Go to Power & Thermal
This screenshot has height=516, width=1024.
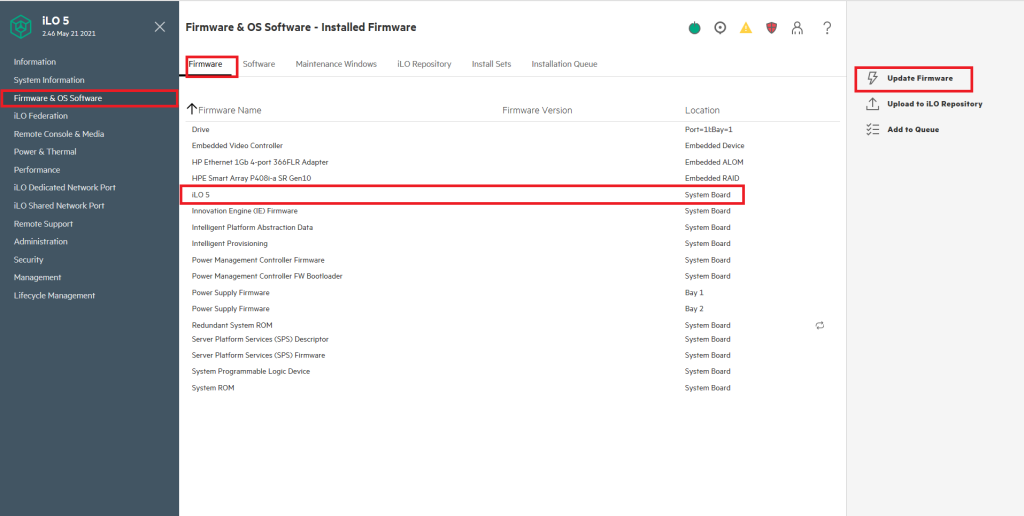(45, 152)
